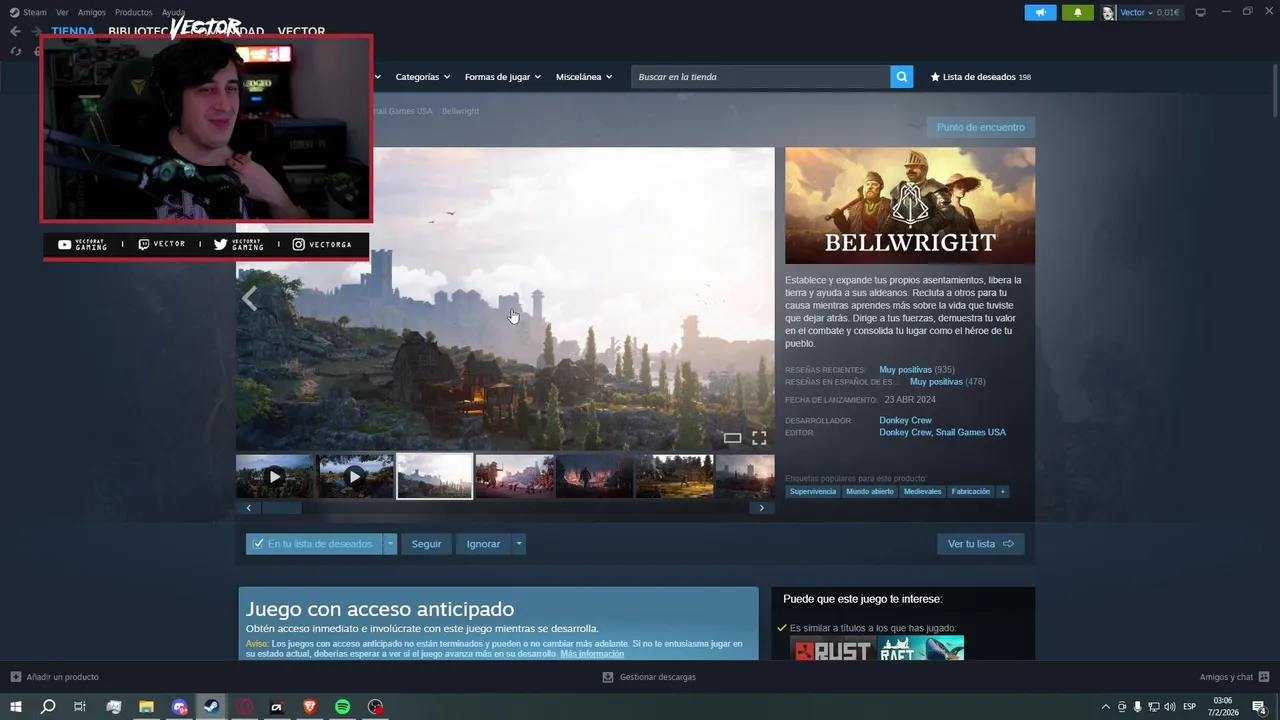This screenshot has width=1280, height=720.
Task: Click the Mundo abierto tag
Action: (x=870, y=492)
